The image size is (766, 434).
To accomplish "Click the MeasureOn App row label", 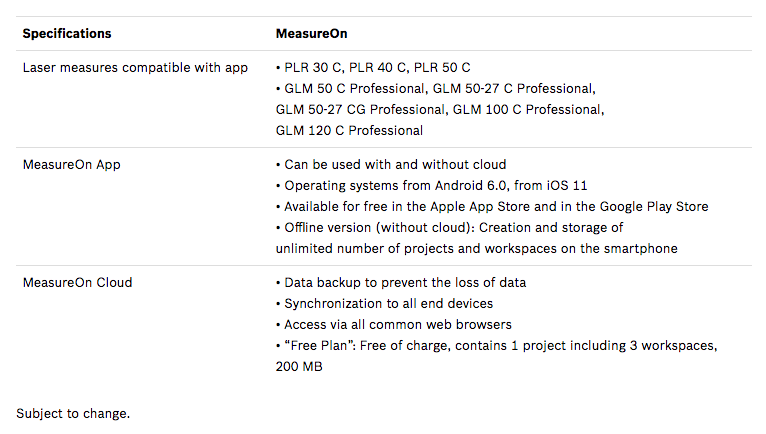I will 71,165.
